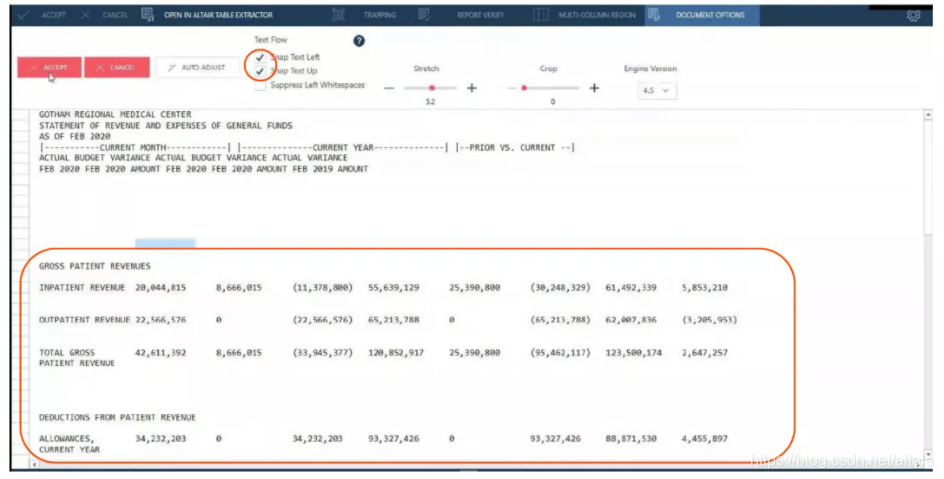Click the Trapping icon in top toolbar

[339, 15]
